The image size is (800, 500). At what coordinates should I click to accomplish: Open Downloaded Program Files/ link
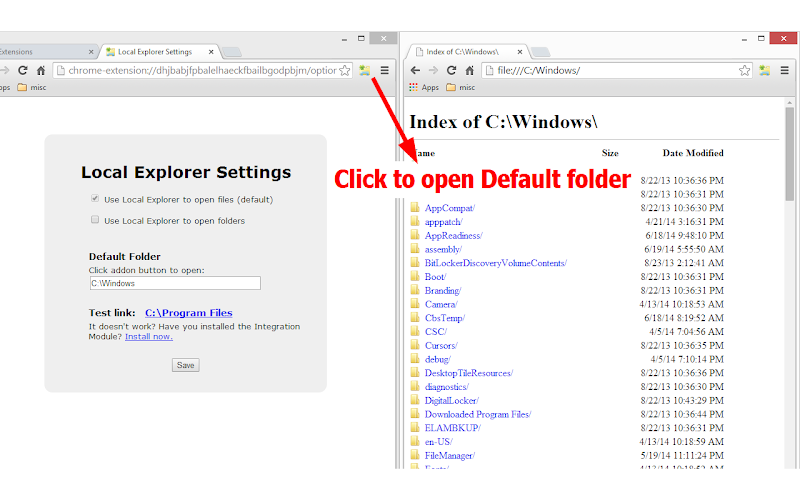point(478,414)
